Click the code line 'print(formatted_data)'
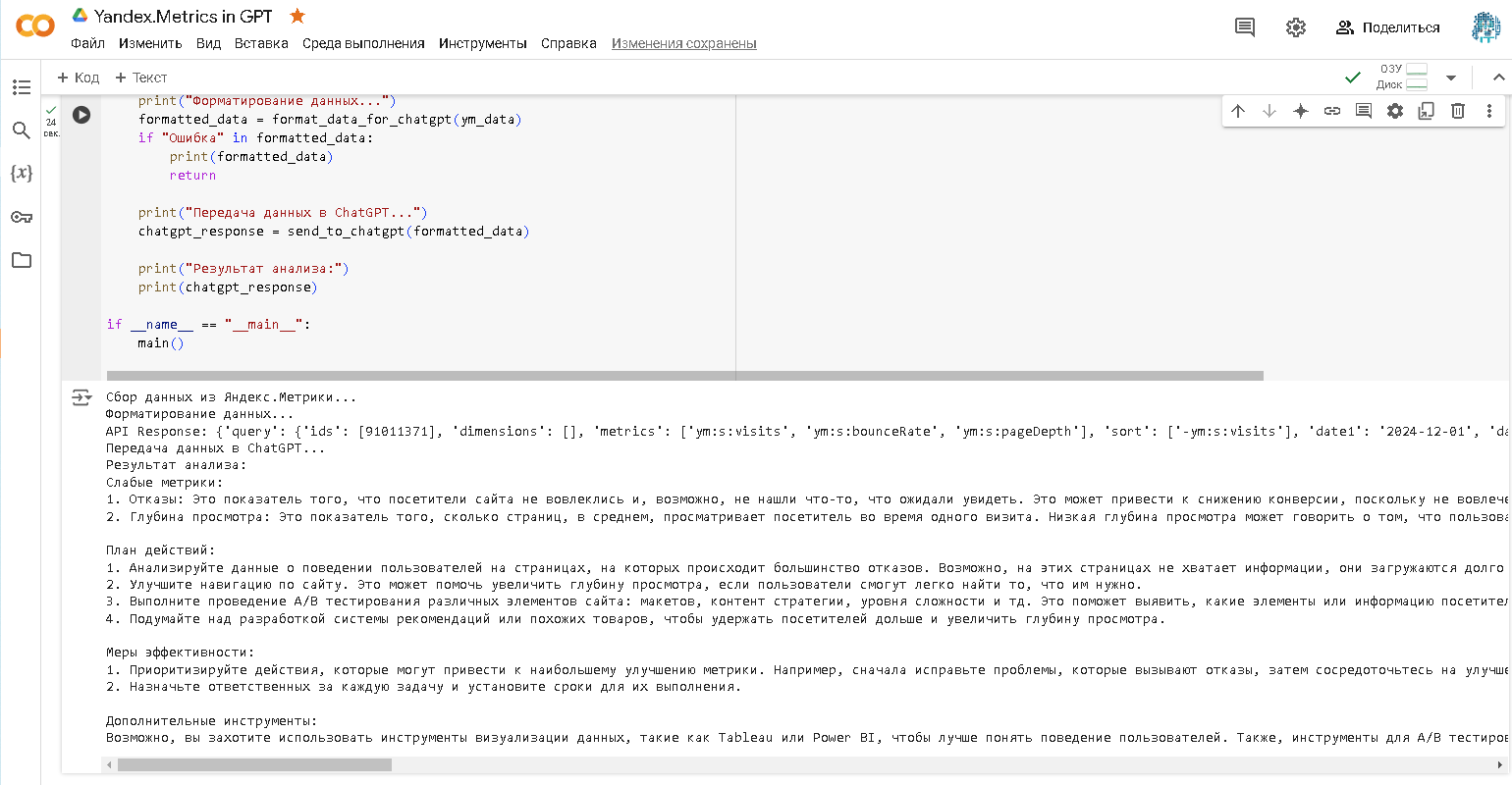This screenshot has height=785, width=1512. click(x=251, y=157)
